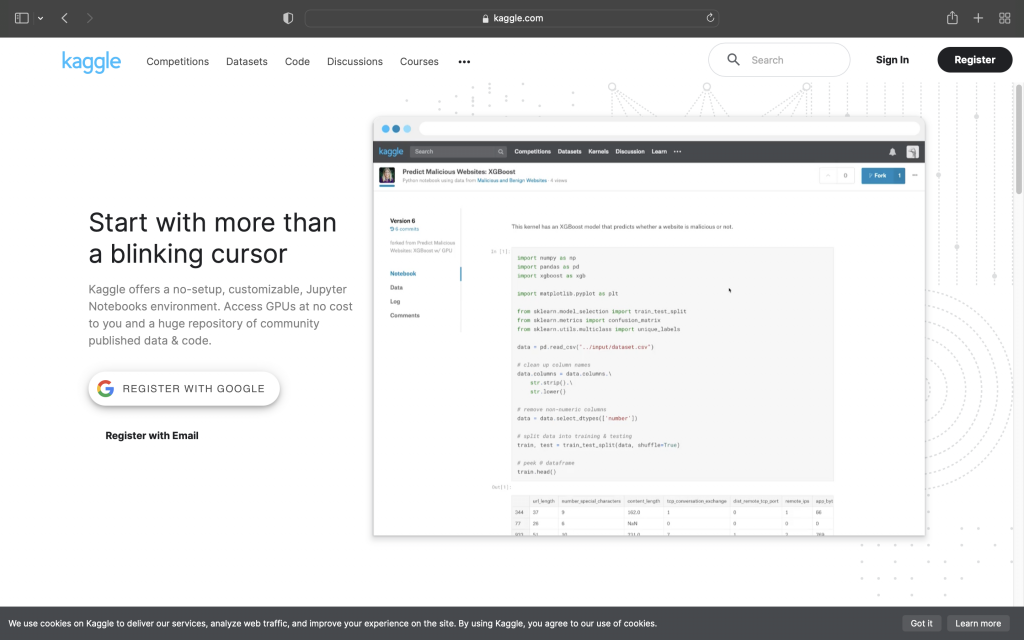
Task: Click the magnifier icon in the search box
Action: point(733,60)
